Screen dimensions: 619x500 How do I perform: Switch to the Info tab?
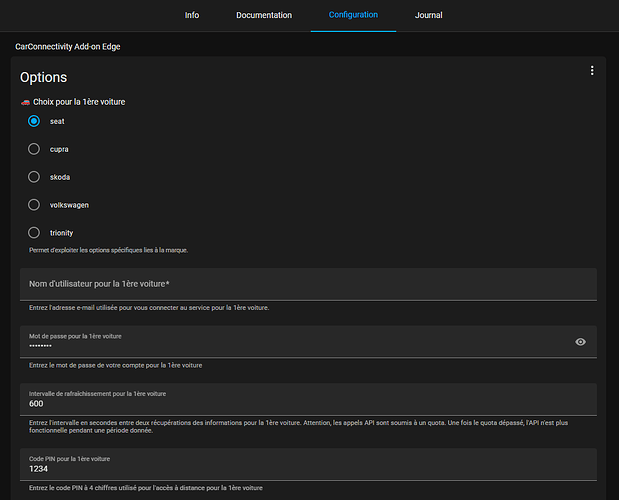point(192,15)
